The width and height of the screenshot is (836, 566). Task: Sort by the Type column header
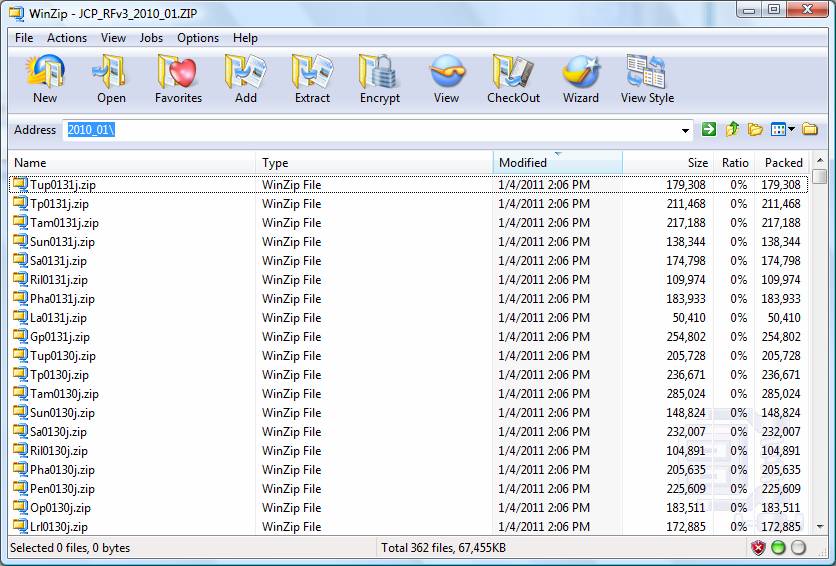tap(374, 163)
